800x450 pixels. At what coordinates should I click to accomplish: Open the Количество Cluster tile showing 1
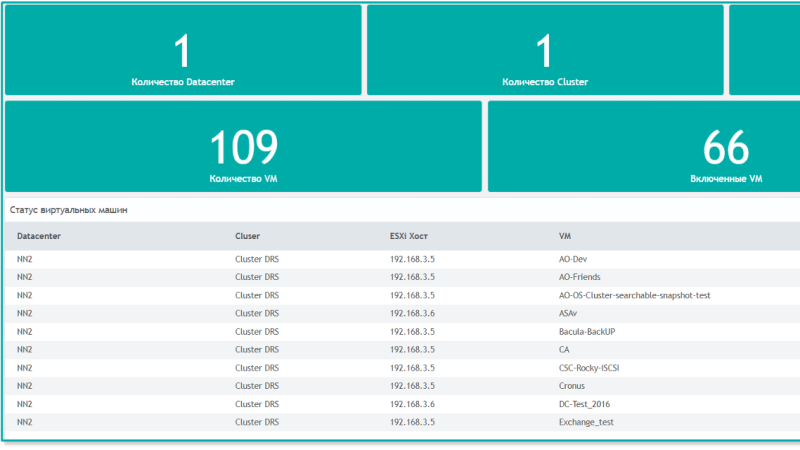coord(545,50)
